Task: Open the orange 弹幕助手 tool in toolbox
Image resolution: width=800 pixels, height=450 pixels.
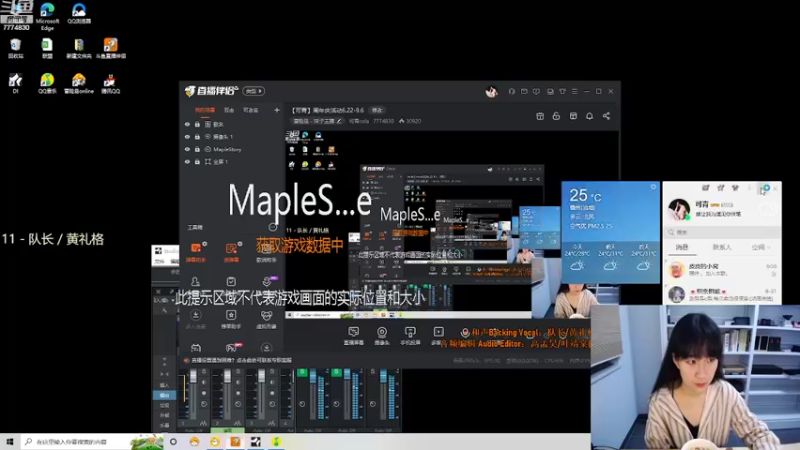Action: [196, 252]
